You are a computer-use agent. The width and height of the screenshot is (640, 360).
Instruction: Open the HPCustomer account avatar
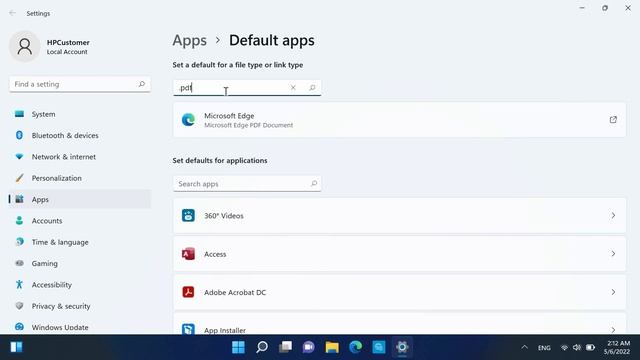pos(24,47)
